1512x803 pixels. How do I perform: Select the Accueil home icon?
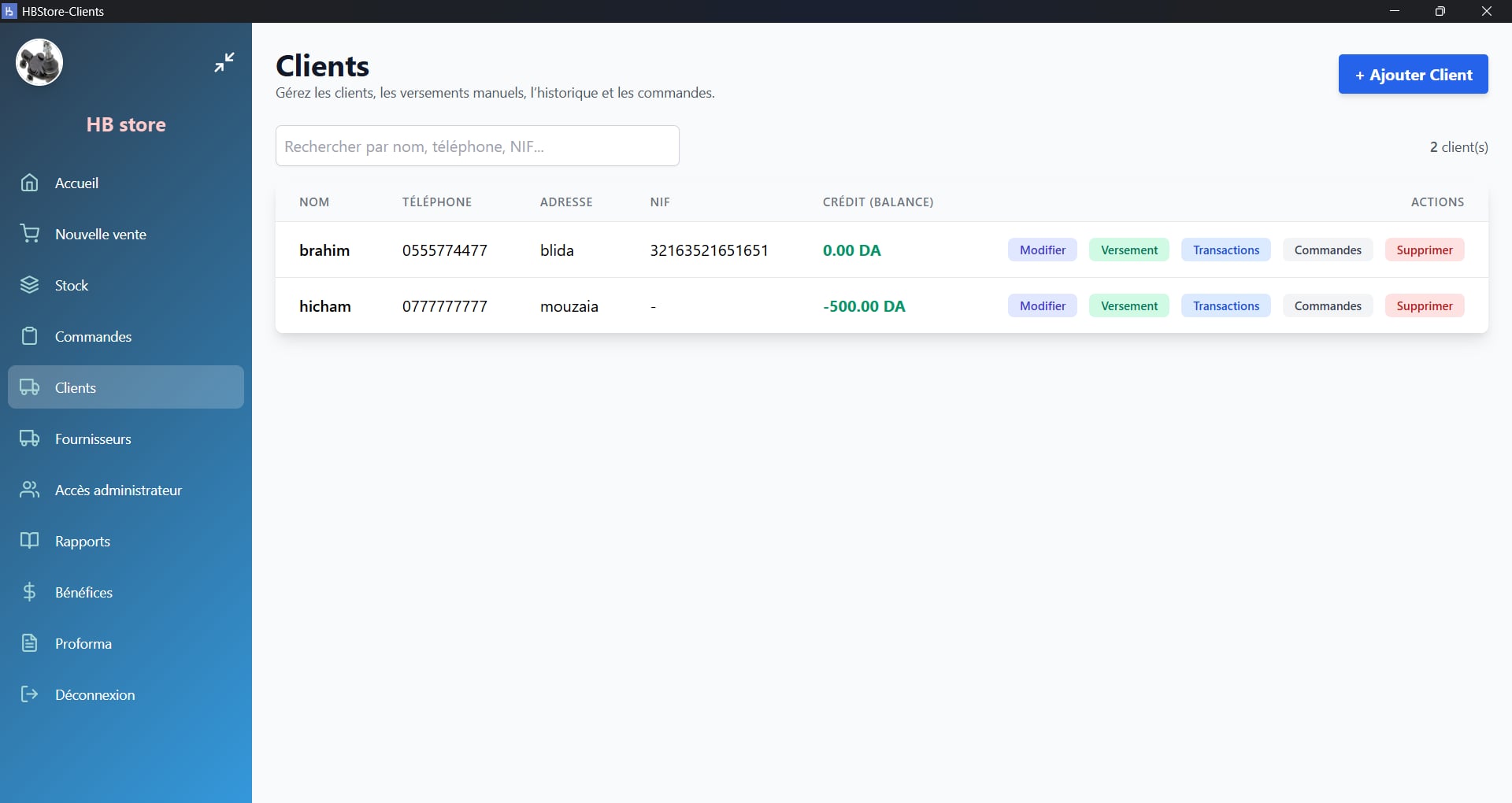(x=29, y=183)
